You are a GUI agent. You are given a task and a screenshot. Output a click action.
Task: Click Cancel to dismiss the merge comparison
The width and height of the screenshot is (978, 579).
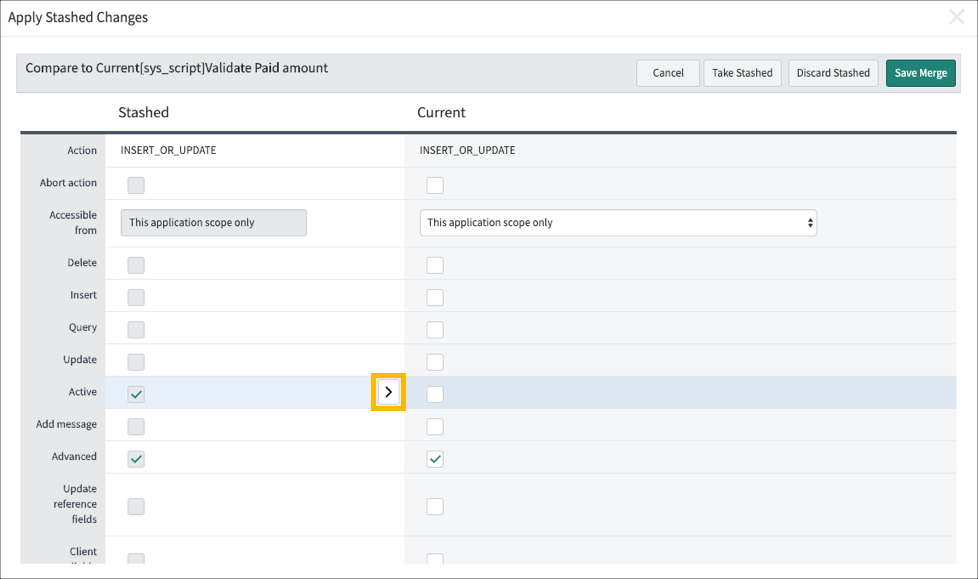667,72
